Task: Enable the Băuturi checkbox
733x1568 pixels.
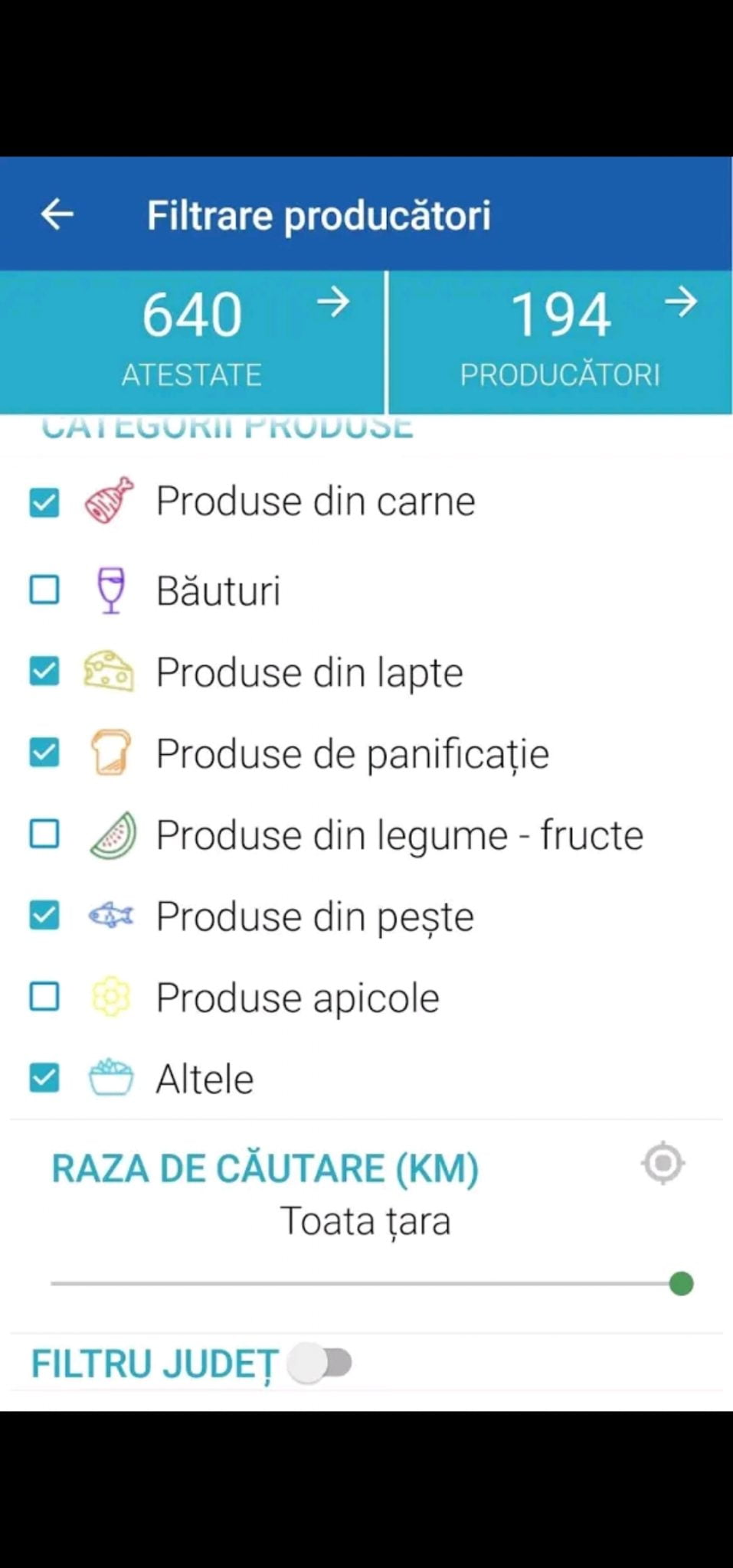Action: pyautogui.click(x=44, y=590)
